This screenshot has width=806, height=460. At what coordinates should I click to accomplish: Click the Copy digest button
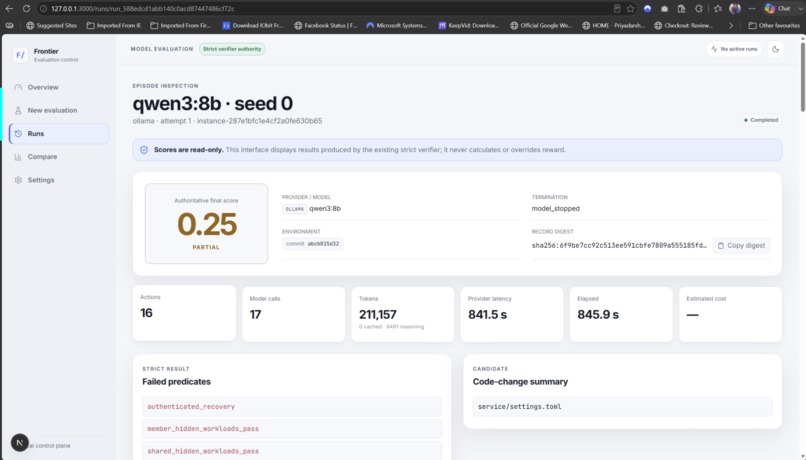tap(741, 246)
